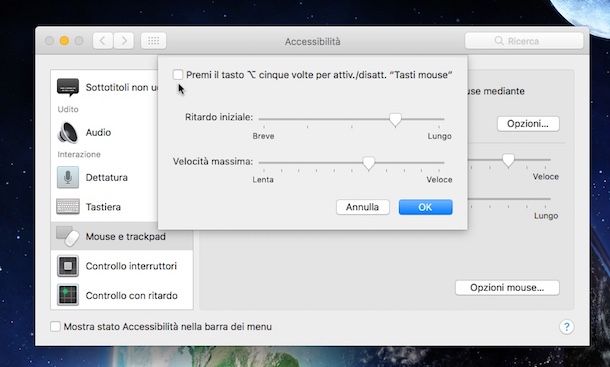Go back with the left chevron button
This screenshot has width=610, height=367.
point(103,40)
